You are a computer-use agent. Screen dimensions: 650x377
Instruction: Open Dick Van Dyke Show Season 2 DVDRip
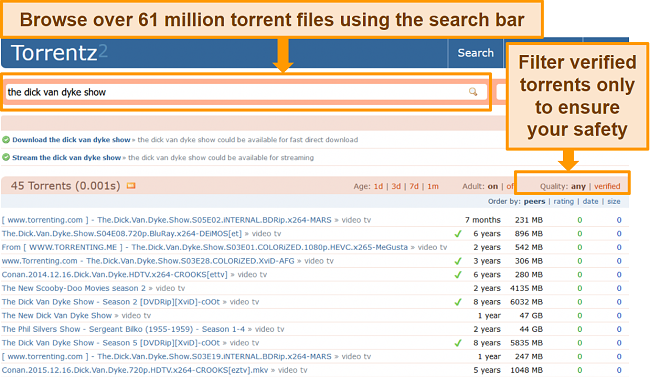[111, 302]
